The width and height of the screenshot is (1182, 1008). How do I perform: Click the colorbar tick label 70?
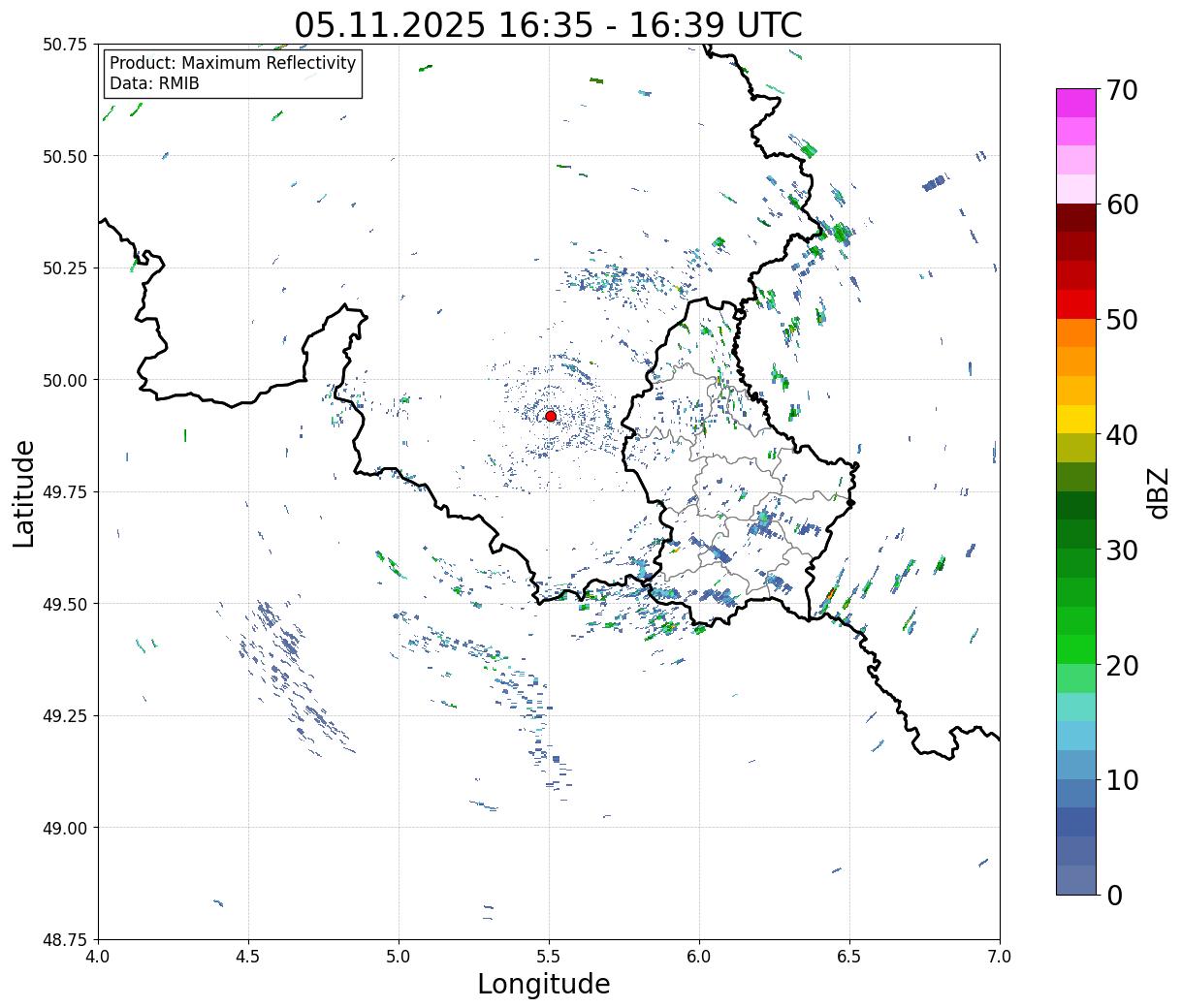click(x=1122, y=90)
